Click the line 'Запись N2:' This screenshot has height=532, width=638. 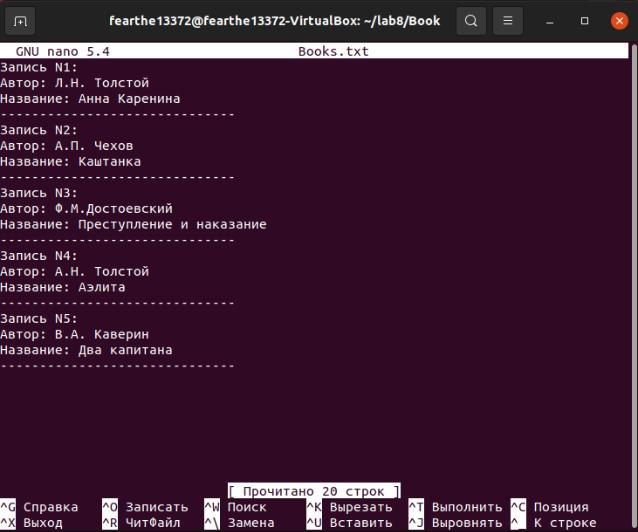[39, 130]
